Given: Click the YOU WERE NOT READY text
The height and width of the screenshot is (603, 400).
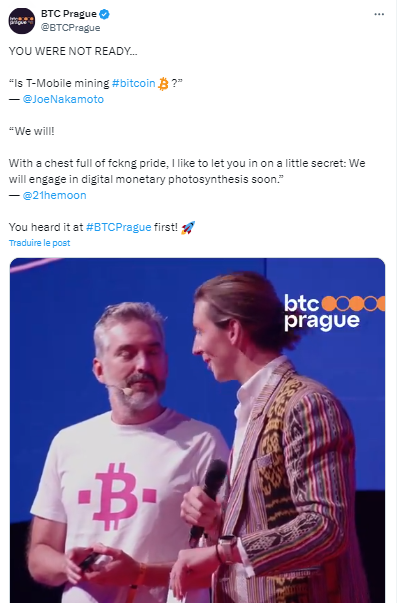Looking at the screenshot, I should click(73, 51).
